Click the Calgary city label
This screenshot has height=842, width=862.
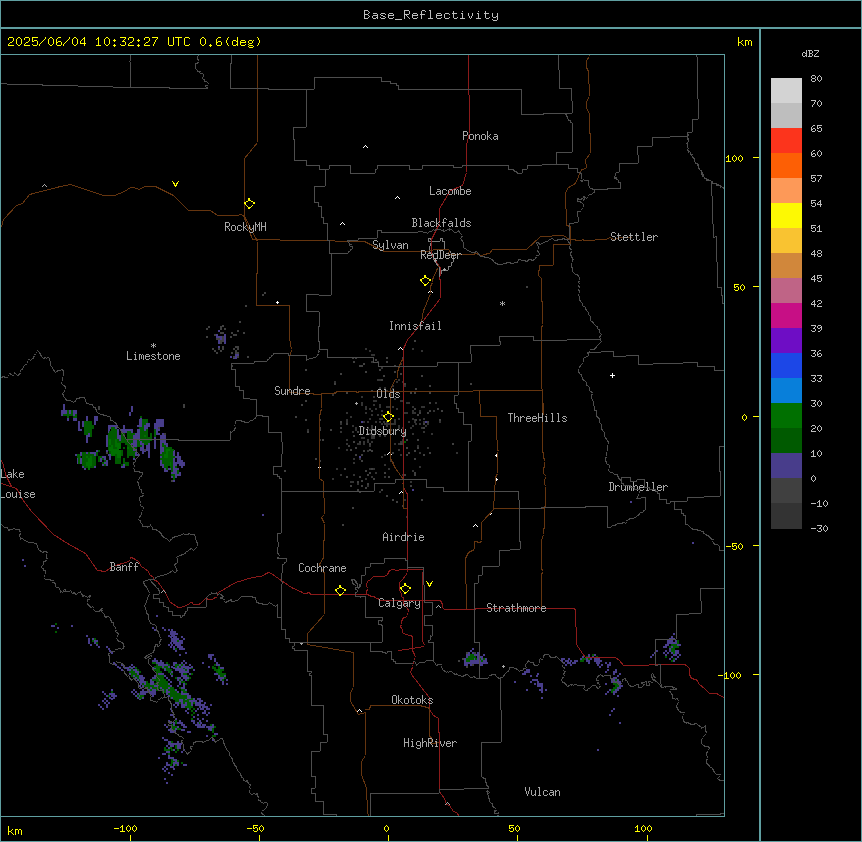pos(399,603)
